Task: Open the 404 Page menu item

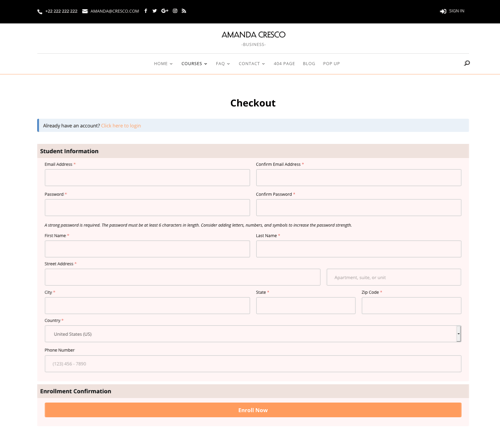Action: (x=284, y=63)
